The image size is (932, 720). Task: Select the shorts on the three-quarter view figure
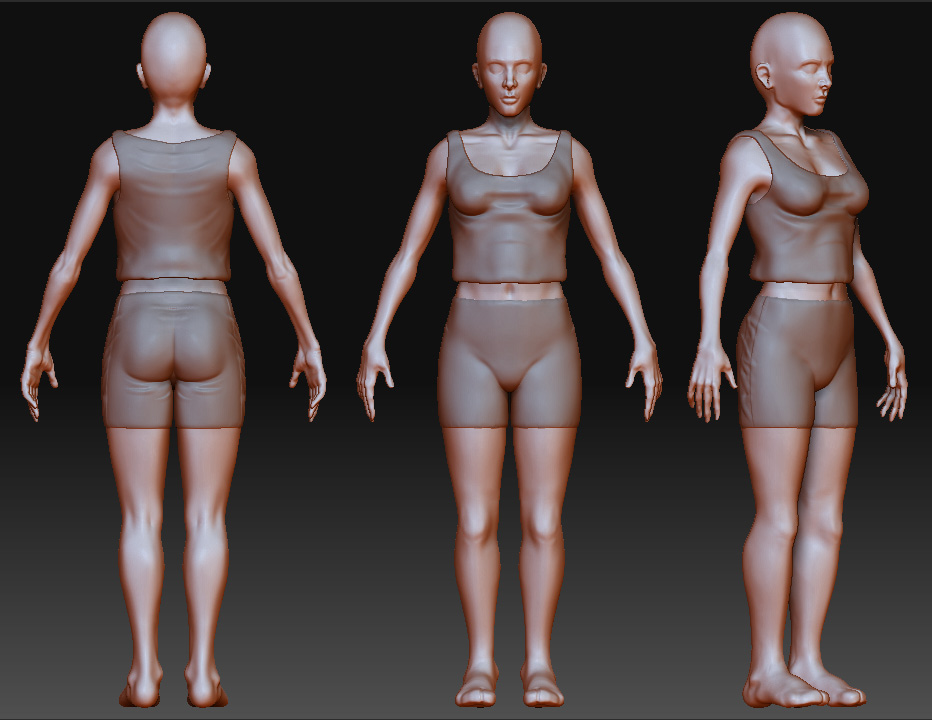click(x=796, y=361)
